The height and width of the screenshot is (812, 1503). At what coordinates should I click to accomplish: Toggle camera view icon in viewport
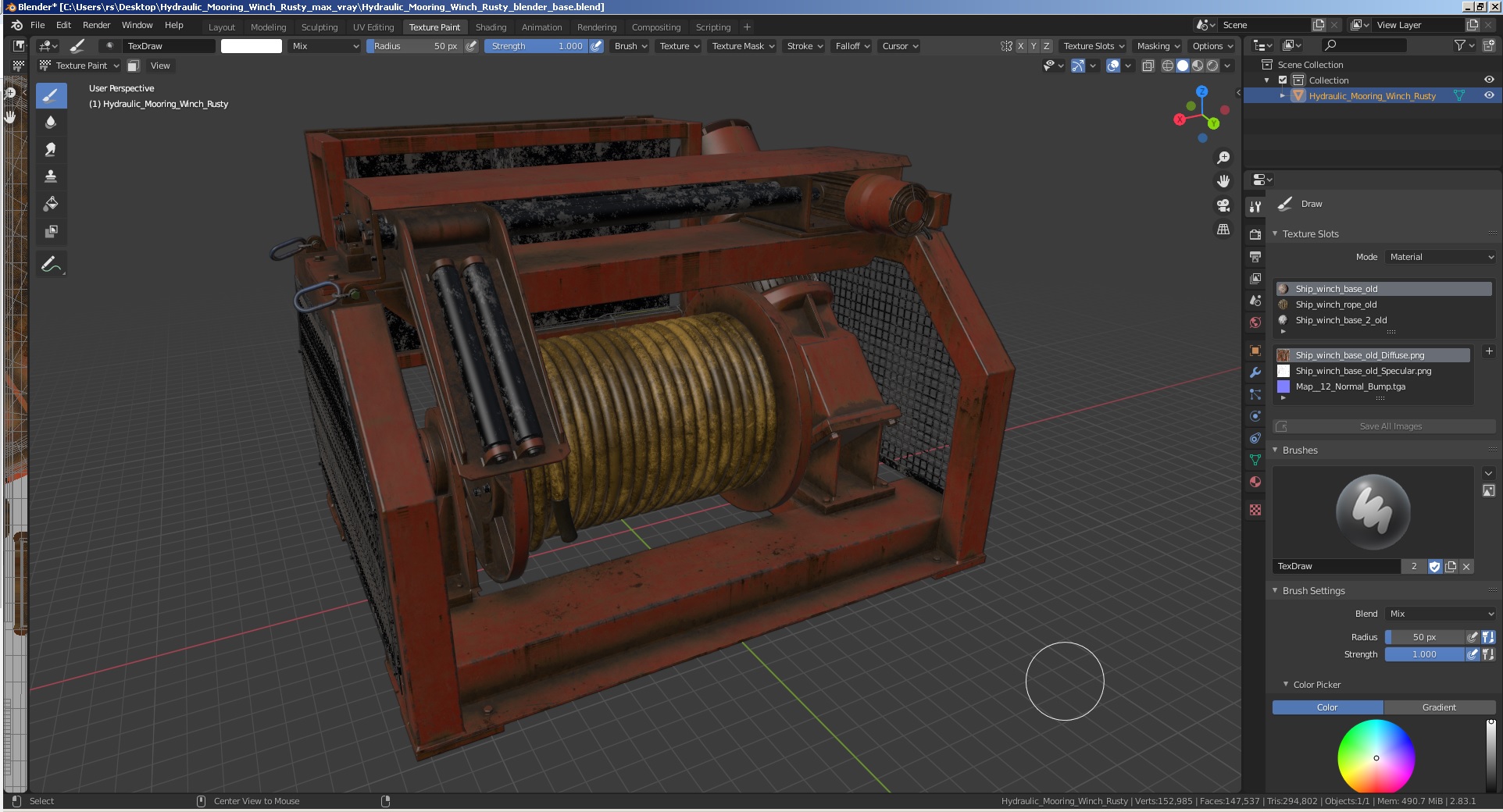click(x=1223, y=205)
